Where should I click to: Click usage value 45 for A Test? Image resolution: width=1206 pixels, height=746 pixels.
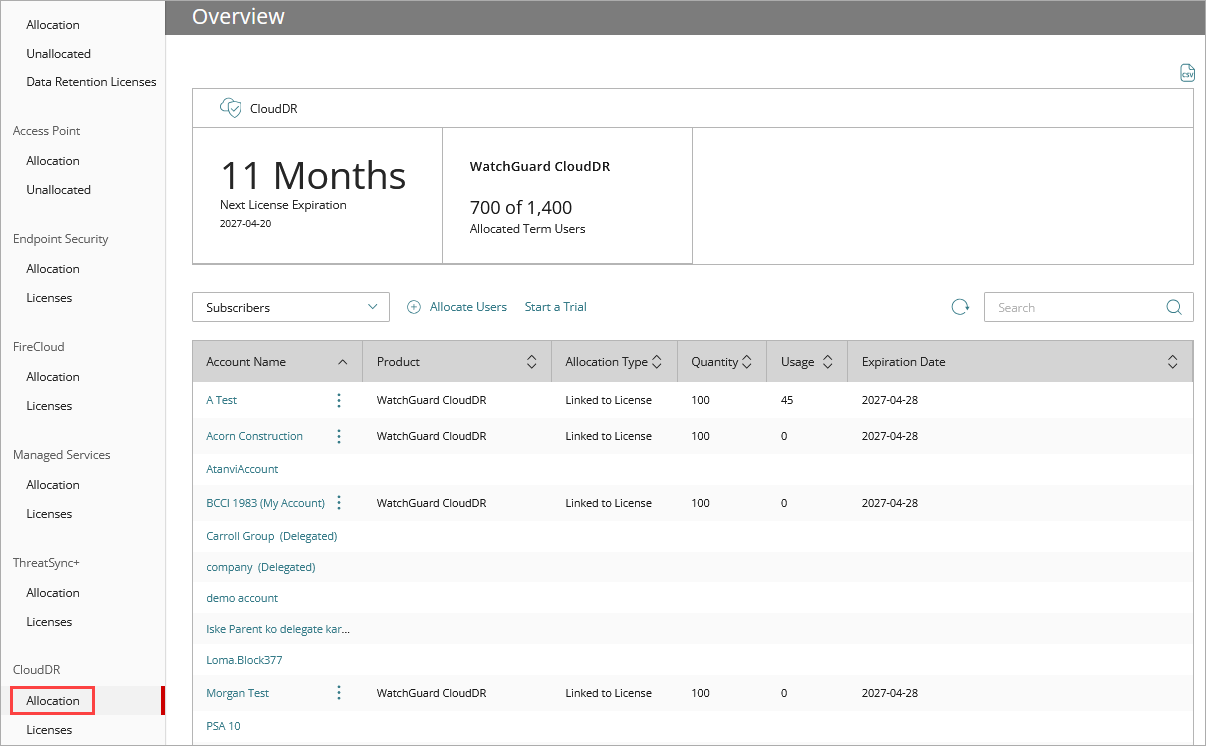787,400
